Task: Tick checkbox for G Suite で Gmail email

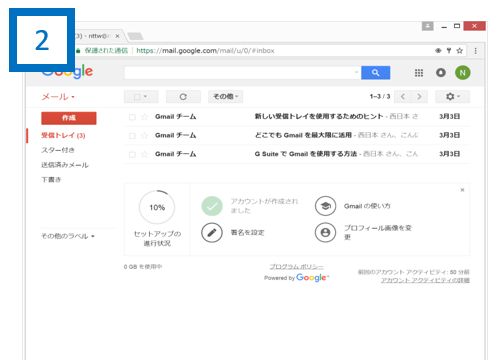Action: 132,154
